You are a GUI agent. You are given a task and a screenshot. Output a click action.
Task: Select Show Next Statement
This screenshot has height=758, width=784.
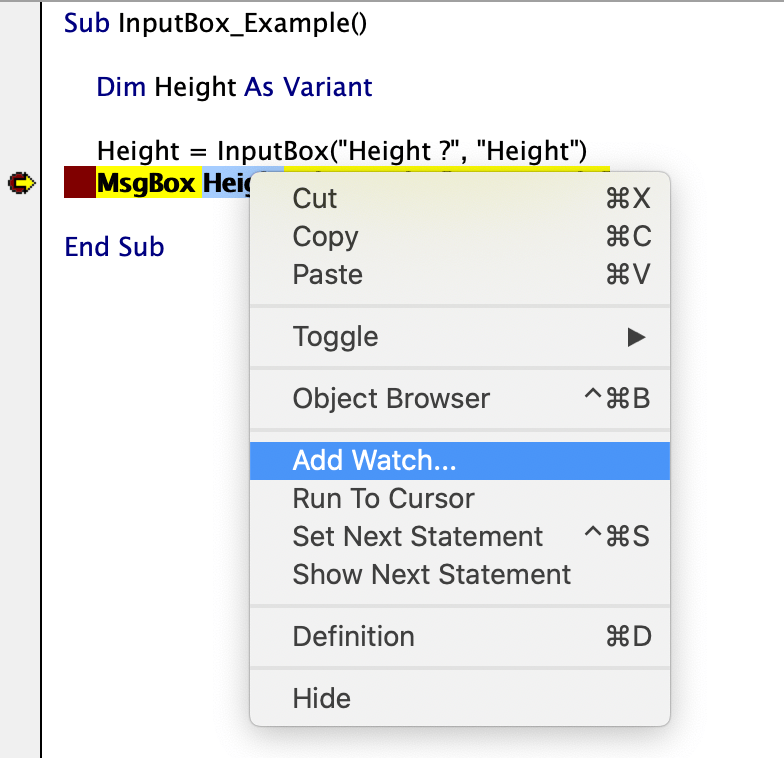tap(431, 575)
